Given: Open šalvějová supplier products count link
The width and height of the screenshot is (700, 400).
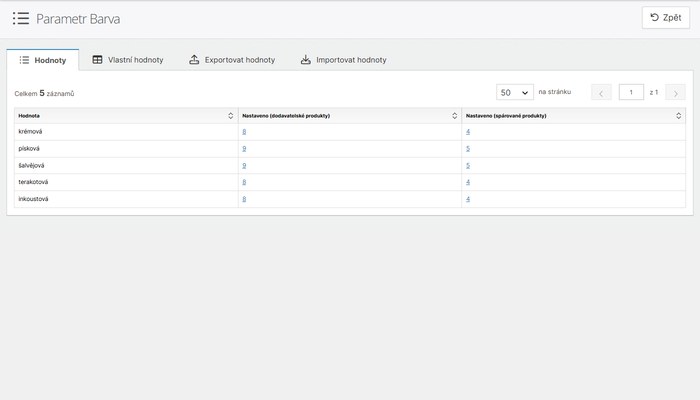Looking at the screenshot, I should [244, 166].
